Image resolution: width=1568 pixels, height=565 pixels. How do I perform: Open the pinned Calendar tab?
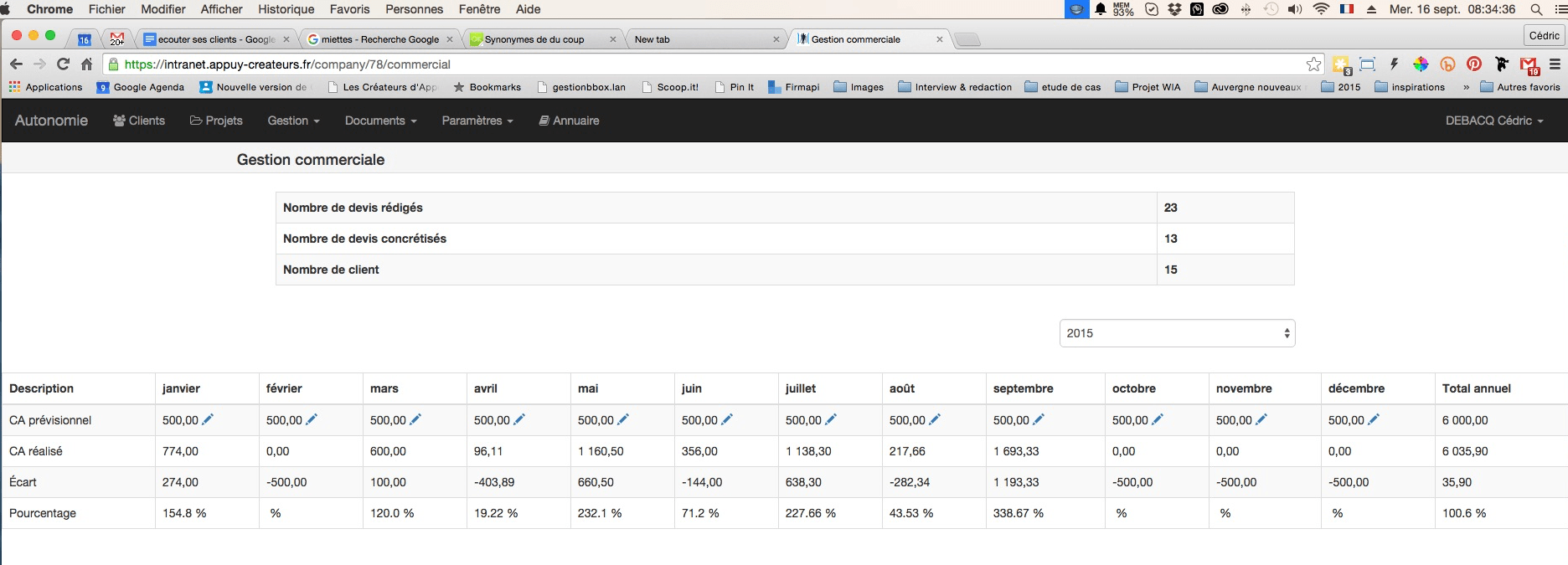click(x=84, y=39)
